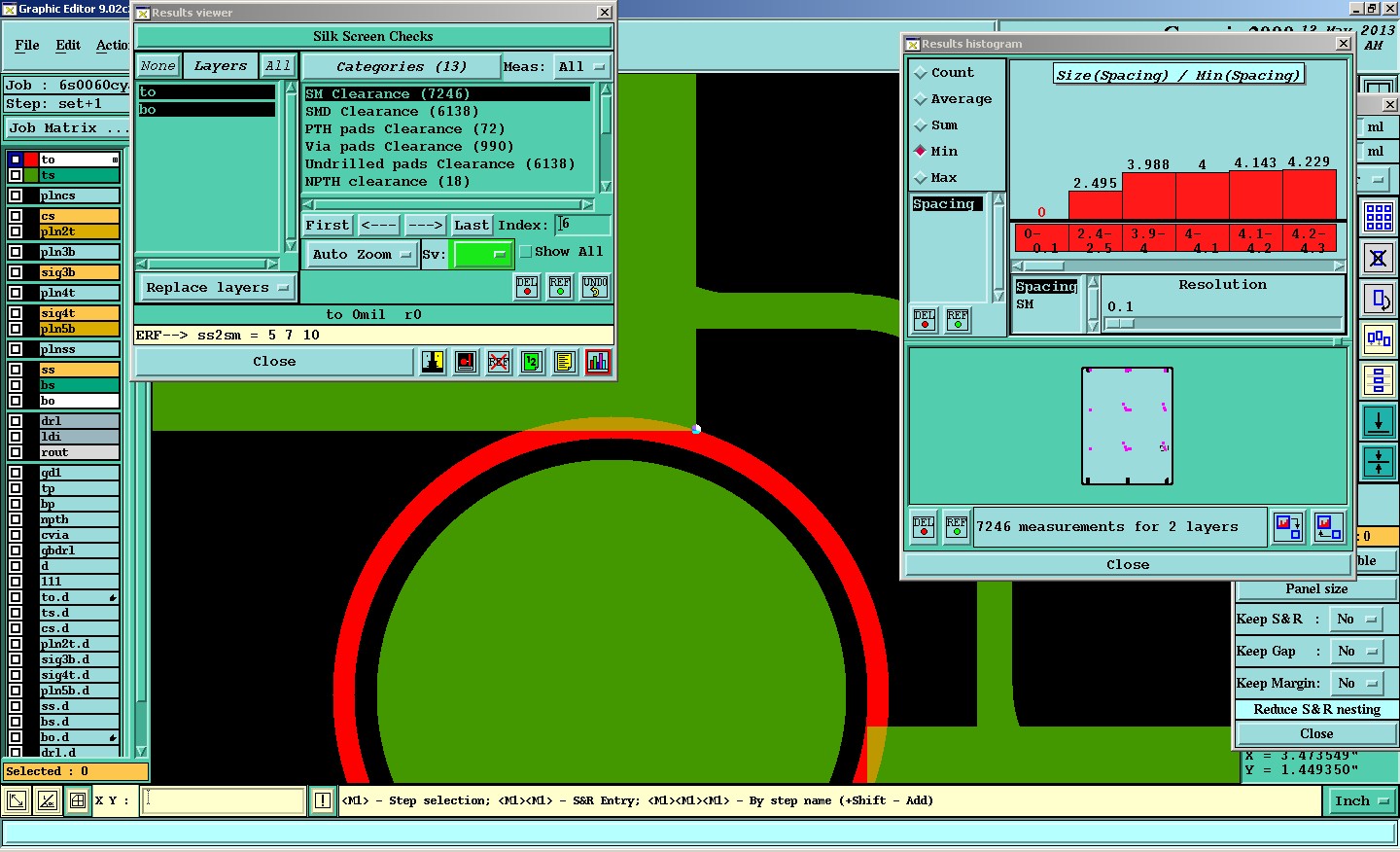Open the Meas All dropdown
The height and width of the screenshot is (852, 1400).
click(581, 67)
